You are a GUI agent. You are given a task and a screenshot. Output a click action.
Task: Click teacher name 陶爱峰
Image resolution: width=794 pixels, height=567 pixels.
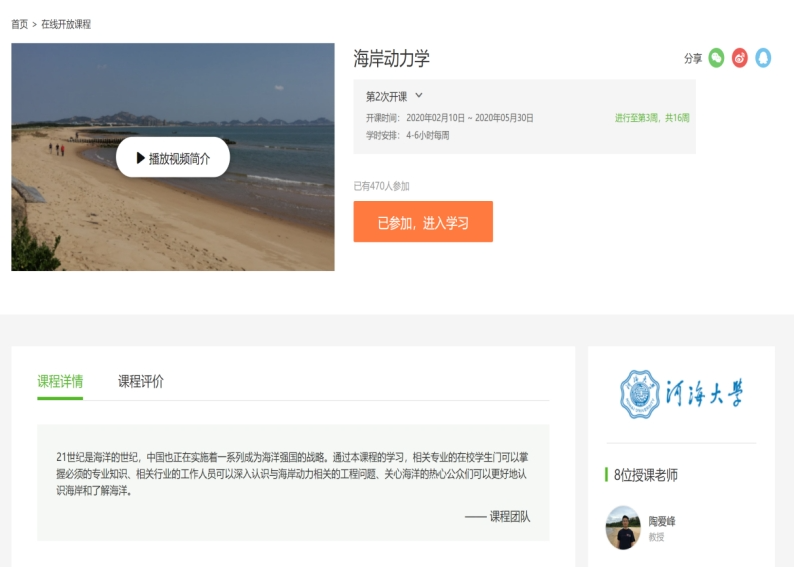pyautogui.click(x=662, y=521)
